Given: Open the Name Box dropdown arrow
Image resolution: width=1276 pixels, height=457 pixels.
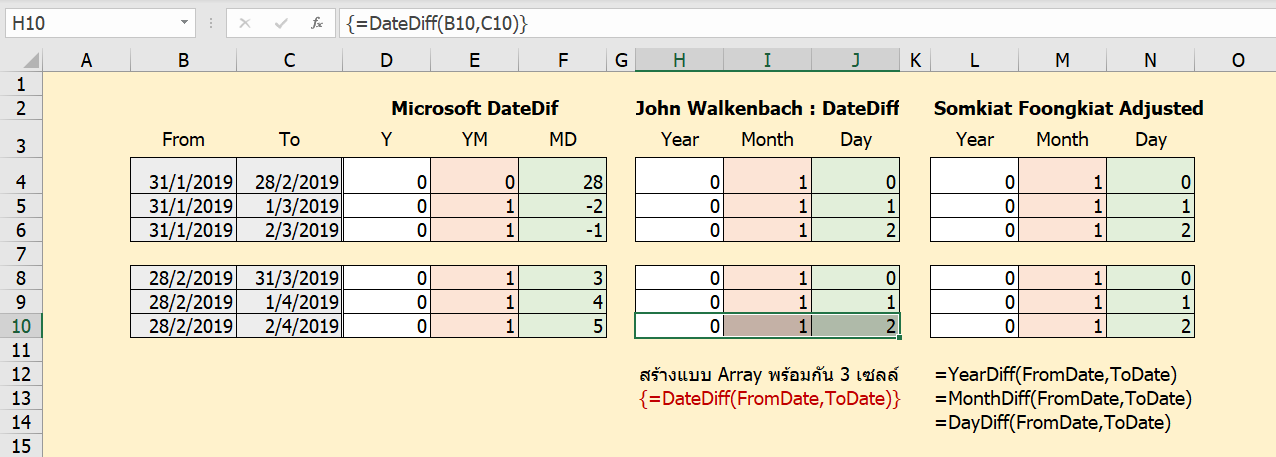Looking at the screenshot, I should 186,22.
